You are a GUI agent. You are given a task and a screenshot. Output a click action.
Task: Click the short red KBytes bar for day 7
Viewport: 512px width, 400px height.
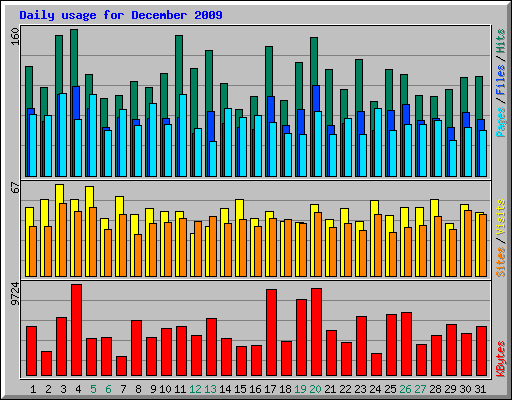121,366
